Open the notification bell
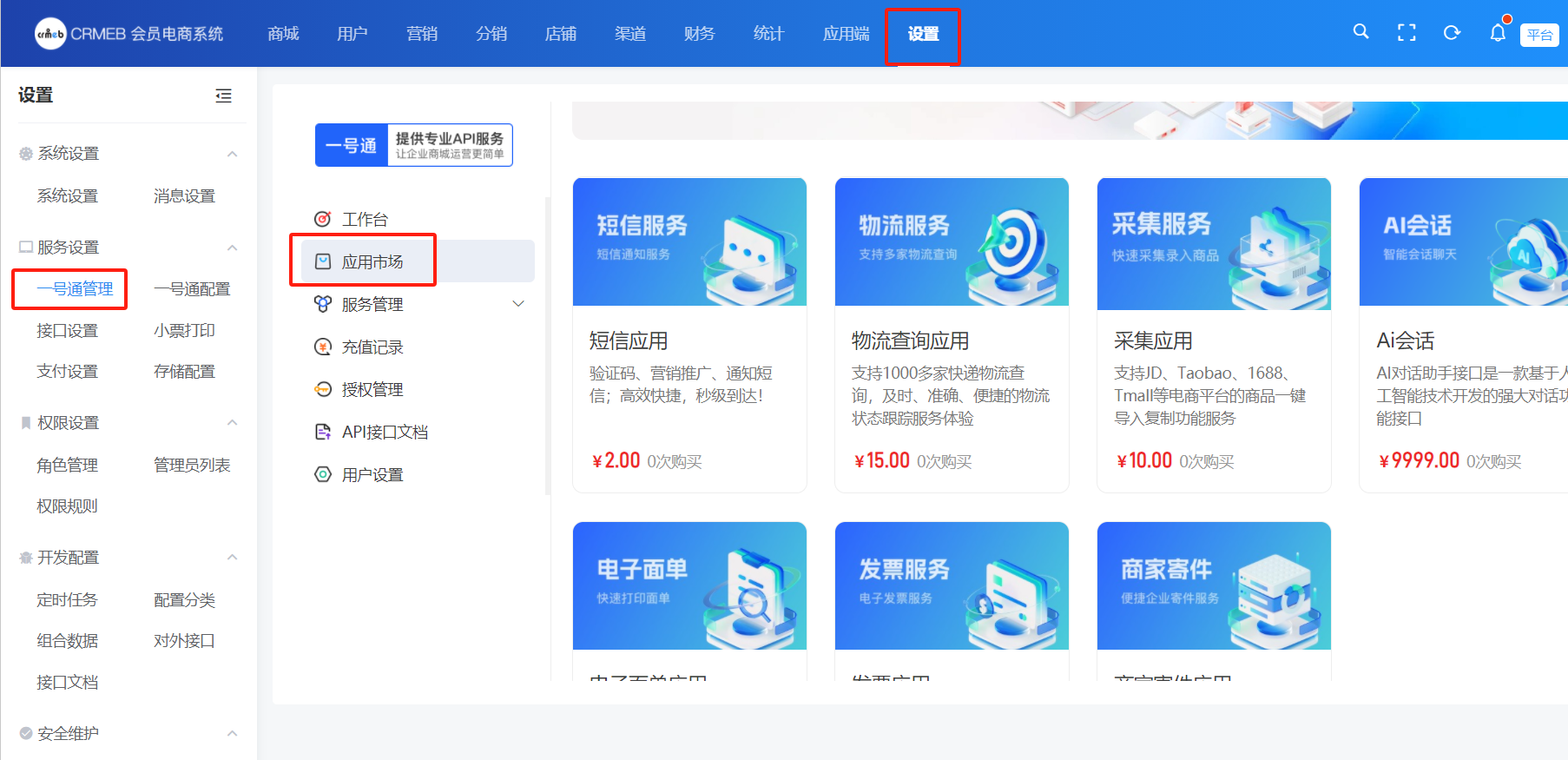This screenshot has height=760, width=1568. pos(1498,33)
